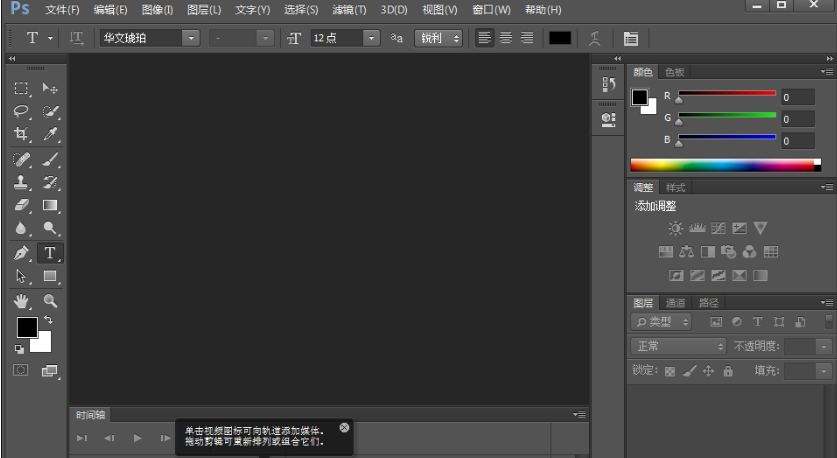The width and height of the screenshot is (837, 458).
Task: Open the 窗口(W) menu
Action: tap(492, 10)
